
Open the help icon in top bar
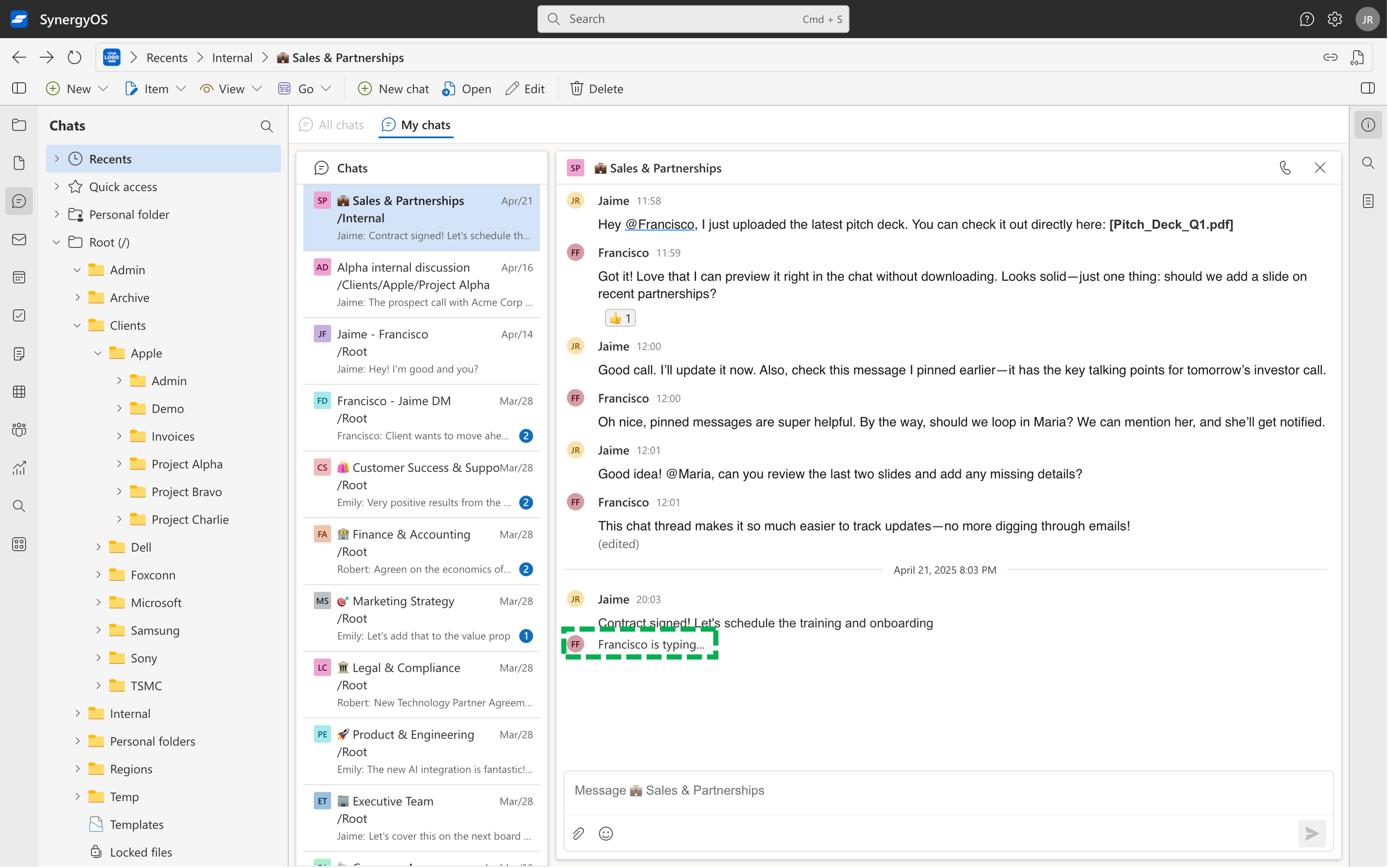(1307, 19)
